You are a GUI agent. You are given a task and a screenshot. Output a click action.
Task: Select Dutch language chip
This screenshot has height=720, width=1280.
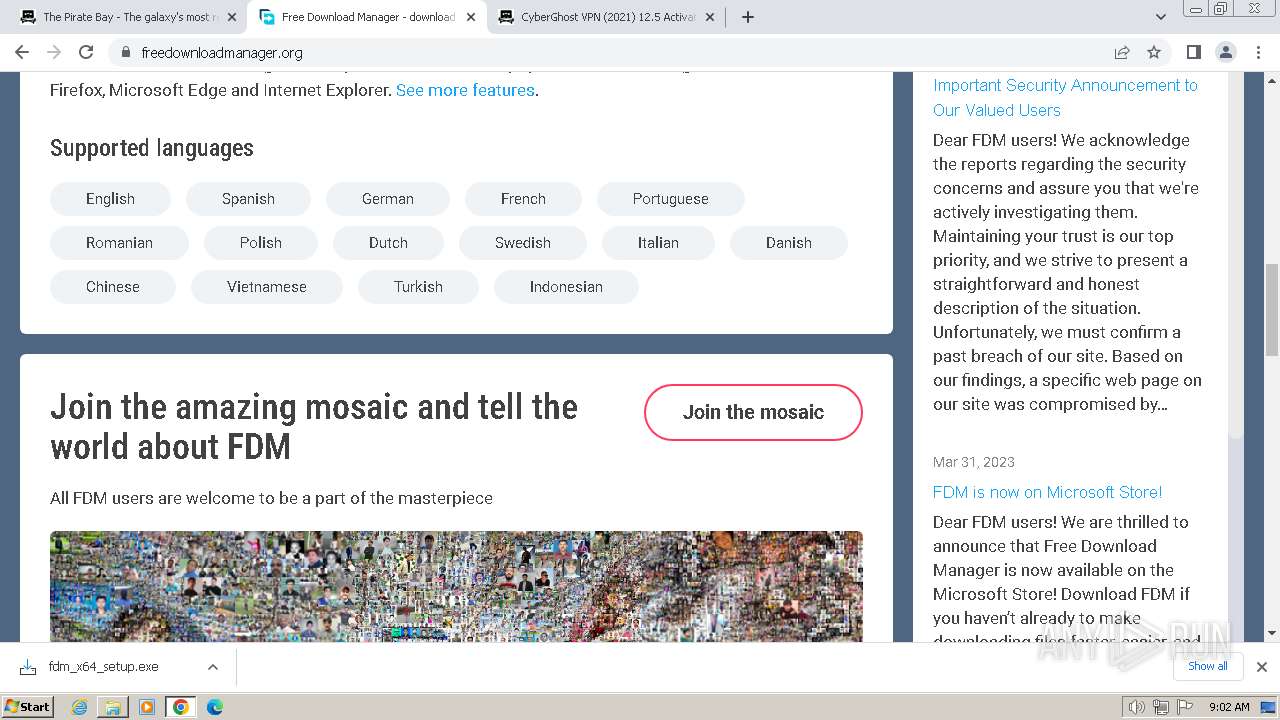point(388,243)
